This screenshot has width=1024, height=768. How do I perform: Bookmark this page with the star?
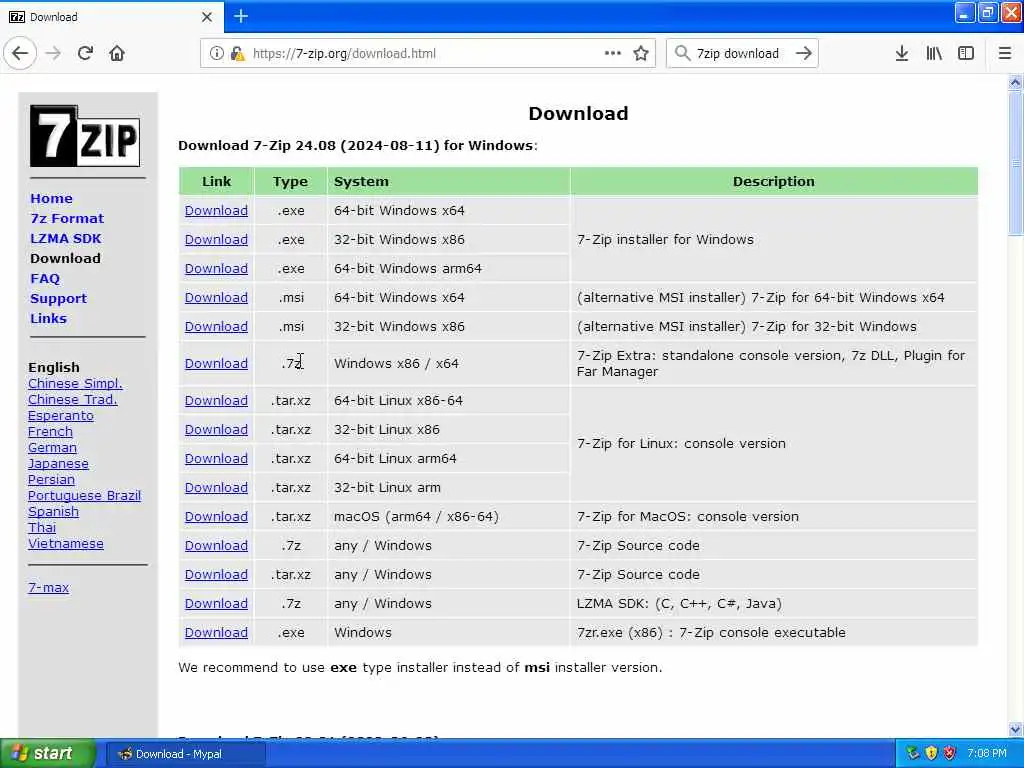[641, 53]
